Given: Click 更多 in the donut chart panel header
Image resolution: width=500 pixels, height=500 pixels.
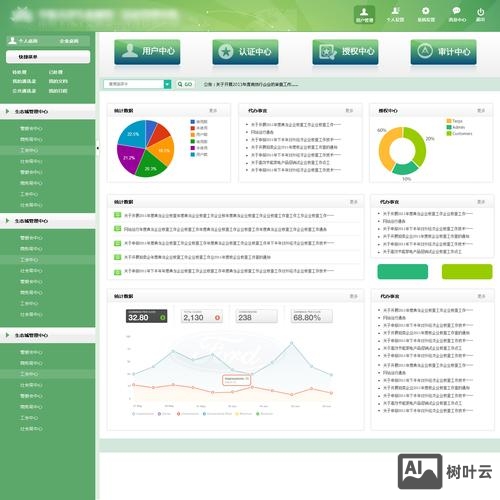Looking at the screenshot, I should (x=481, y=110).
